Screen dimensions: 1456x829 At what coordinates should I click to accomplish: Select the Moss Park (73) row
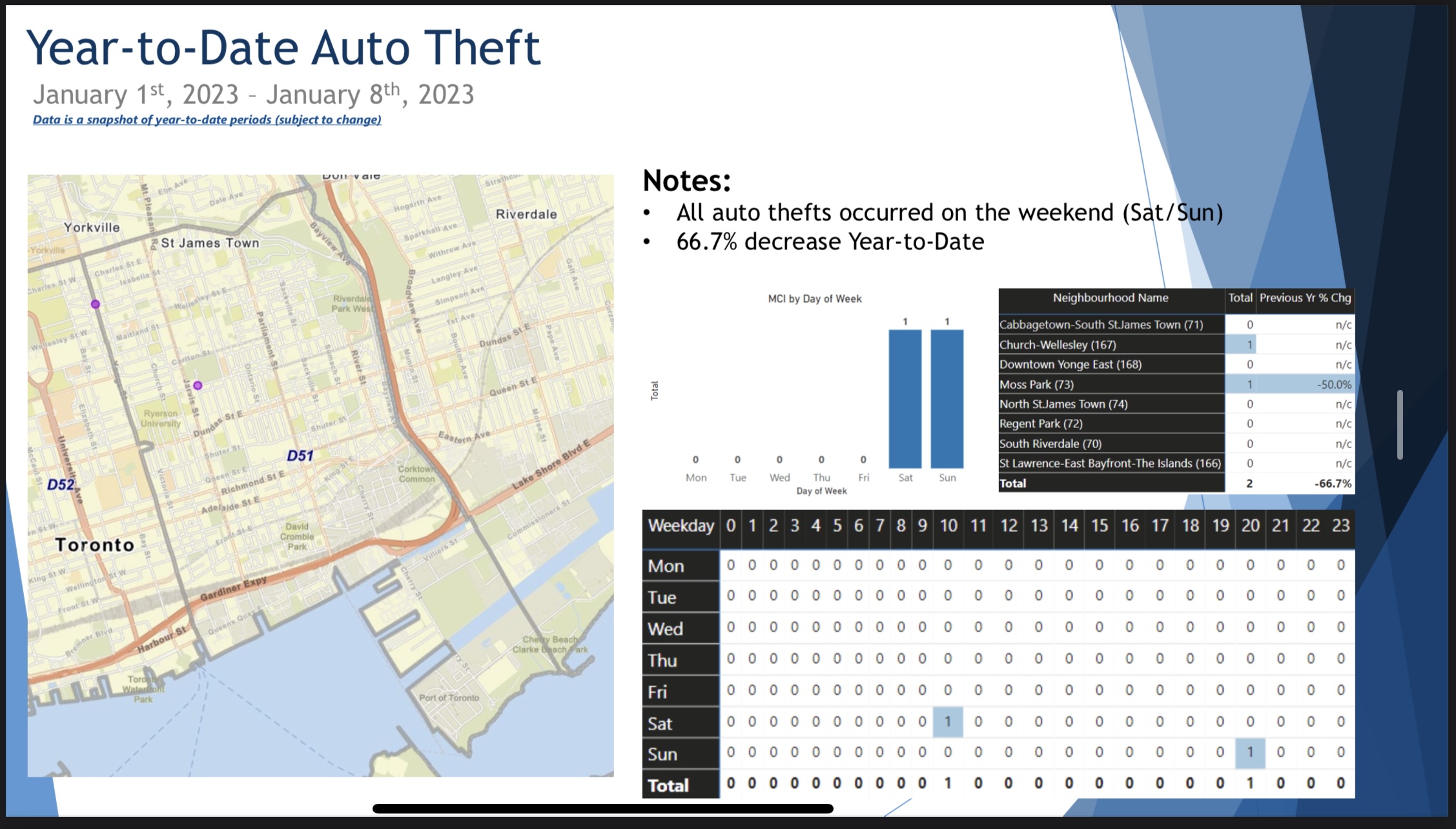pyautogui.click(x=1176, y=384)
